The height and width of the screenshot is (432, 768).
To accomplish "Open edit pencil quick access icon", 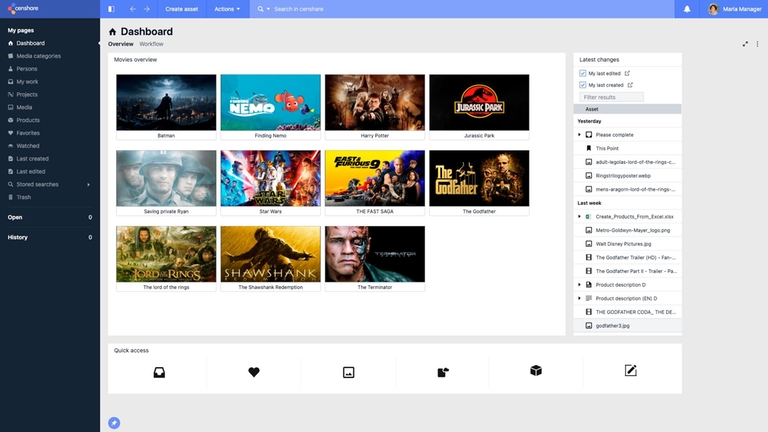I will pos(630,370).
